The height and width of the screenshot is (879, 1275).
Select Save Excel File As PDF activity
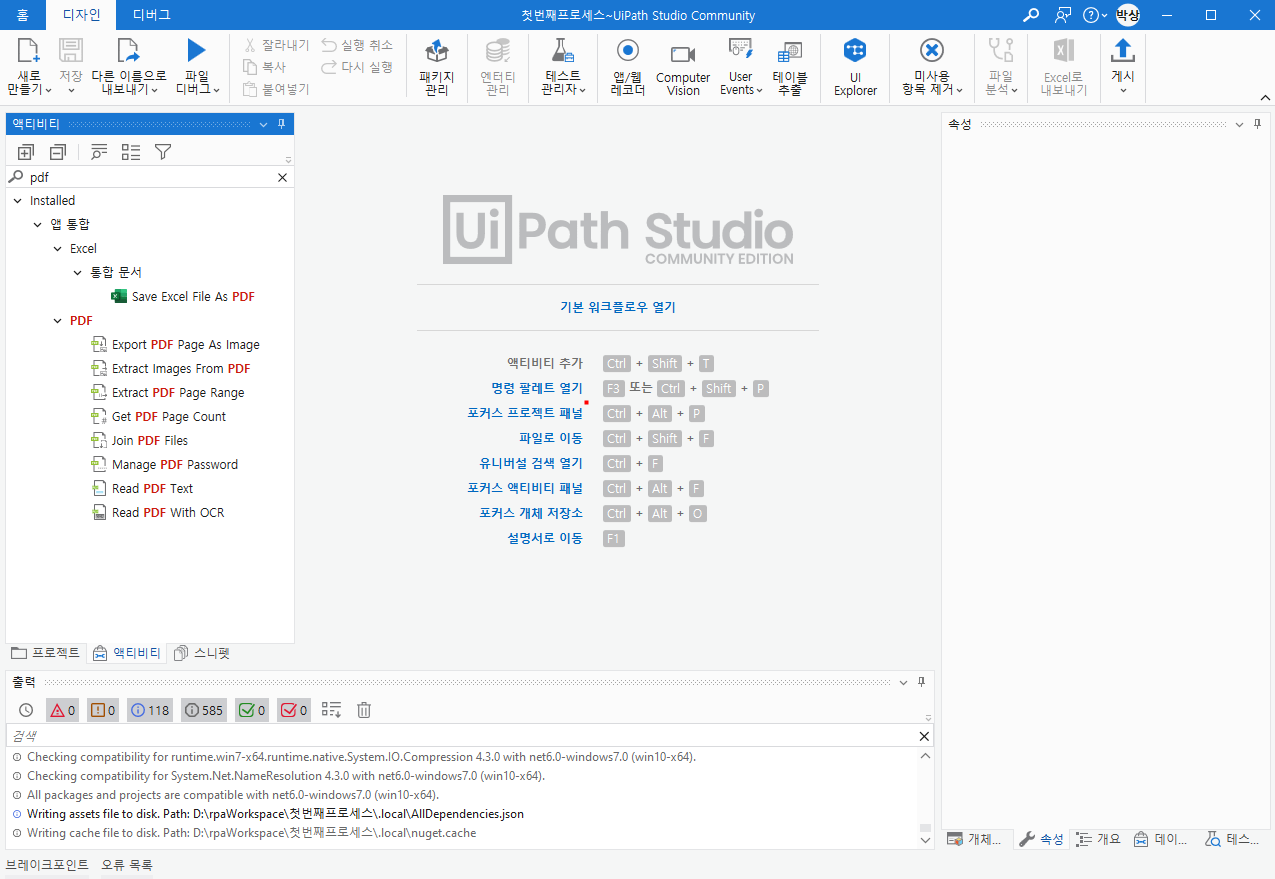[x=183, y=297]
